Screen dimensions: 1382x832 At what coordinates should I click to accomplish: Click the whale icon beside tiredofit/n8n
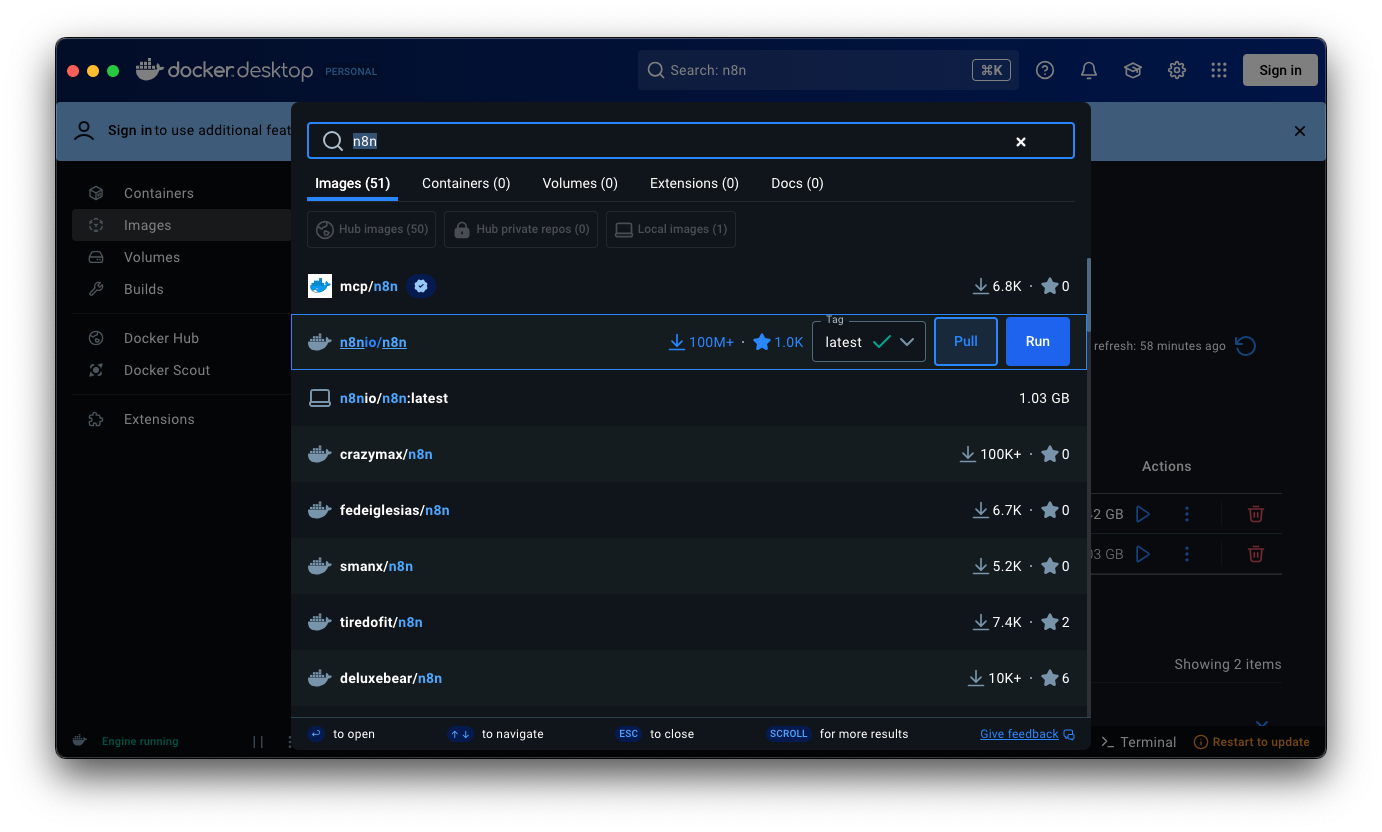(x=320, y=622)
